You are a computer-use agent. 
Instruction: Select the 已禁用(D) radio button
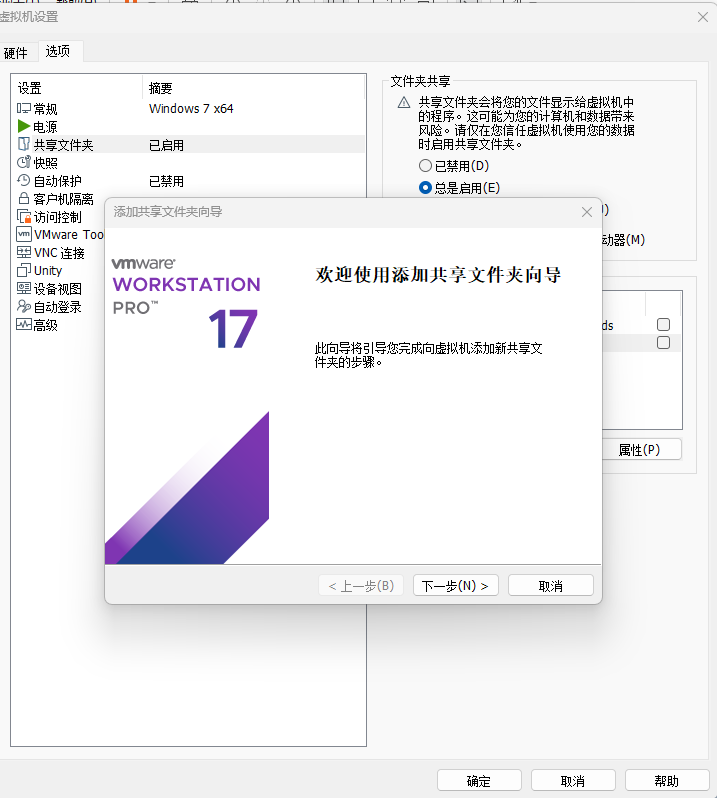click(x=425, y=166)
